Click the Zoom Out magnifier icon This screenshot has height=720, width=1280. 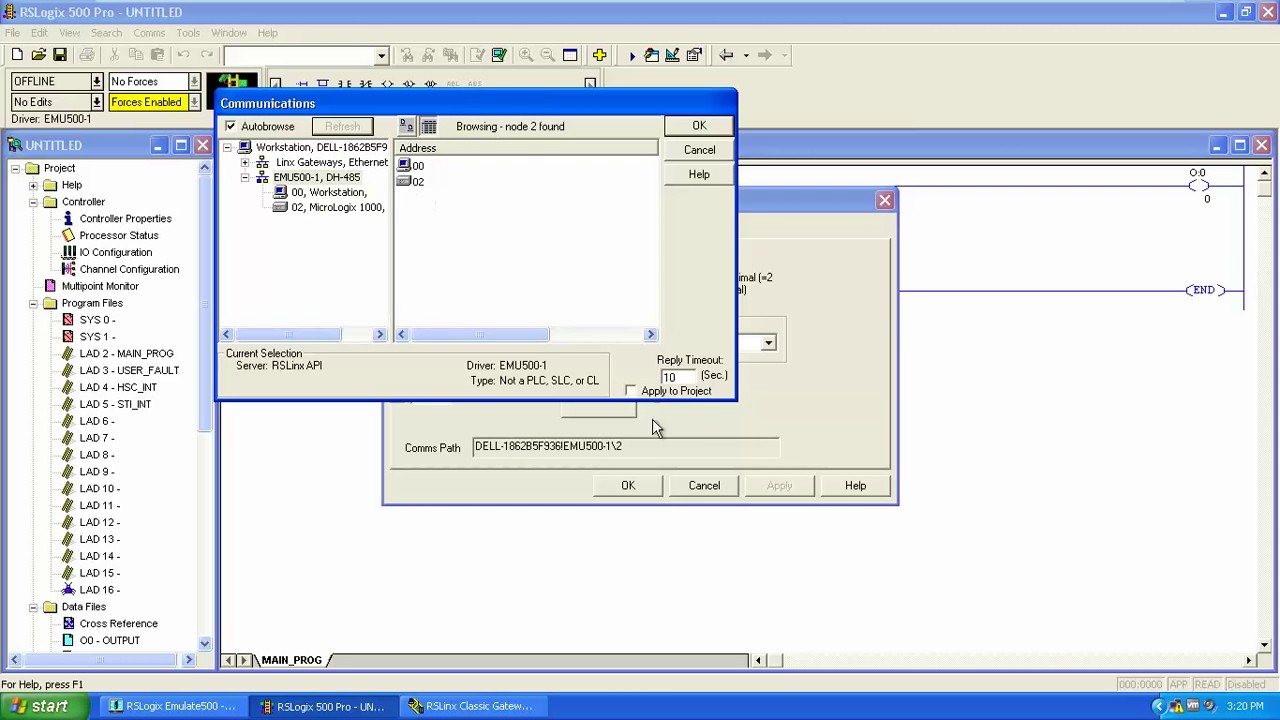coord(547,55)
